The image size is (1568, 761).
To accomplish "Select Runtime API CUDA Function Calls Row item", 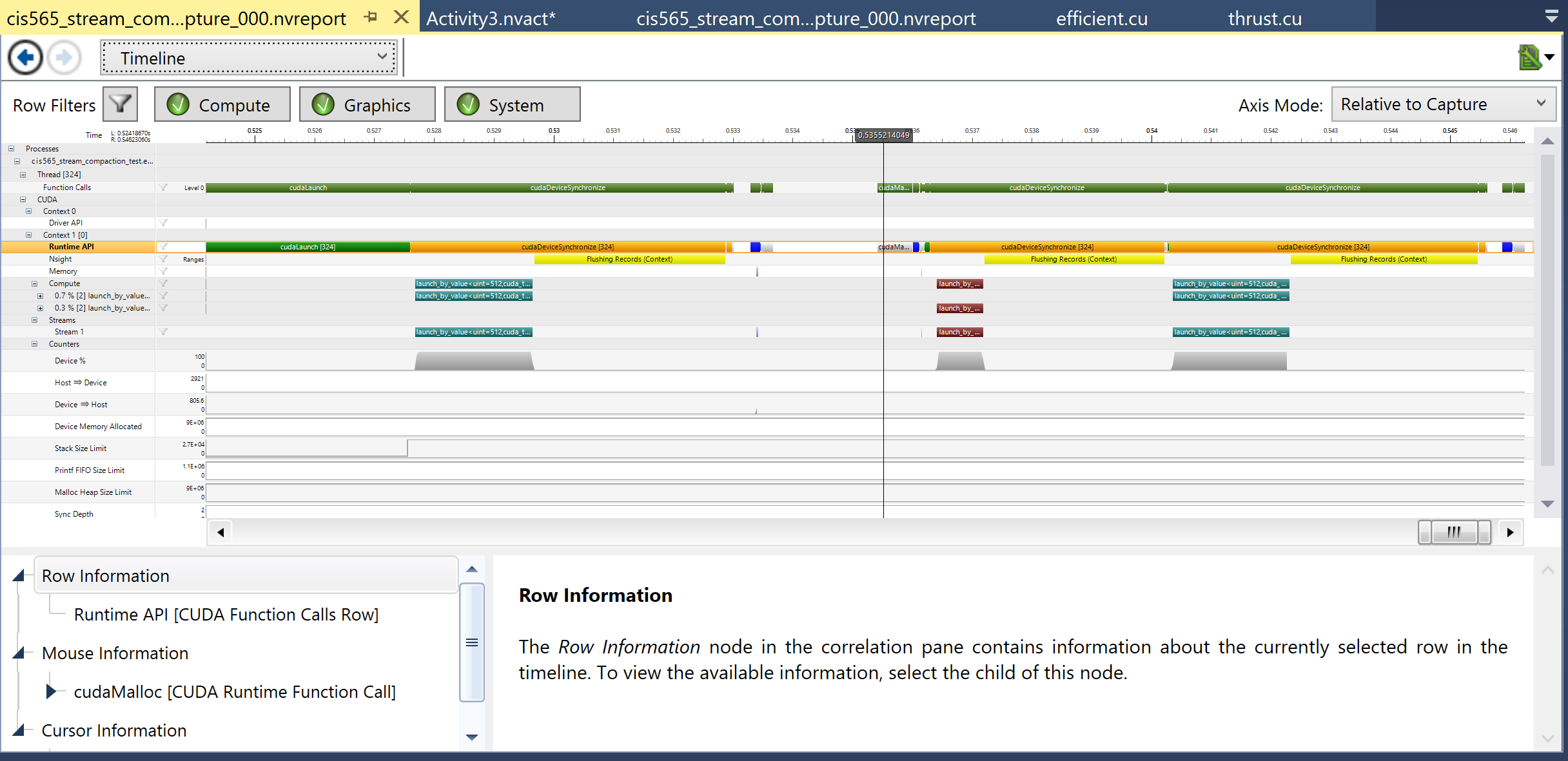I will 226,614.
